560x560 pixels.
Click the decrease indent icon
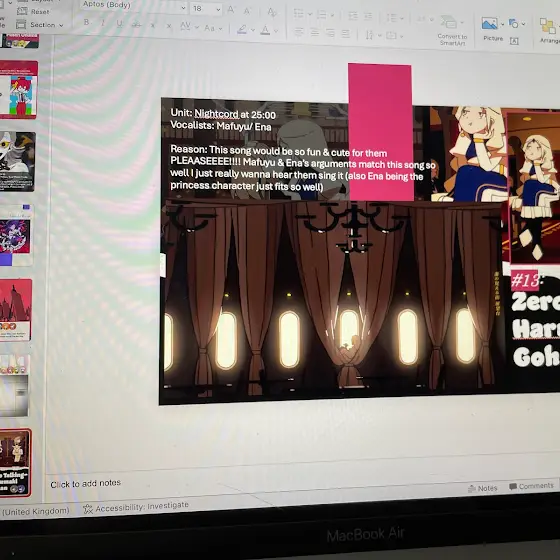point(353,16)
